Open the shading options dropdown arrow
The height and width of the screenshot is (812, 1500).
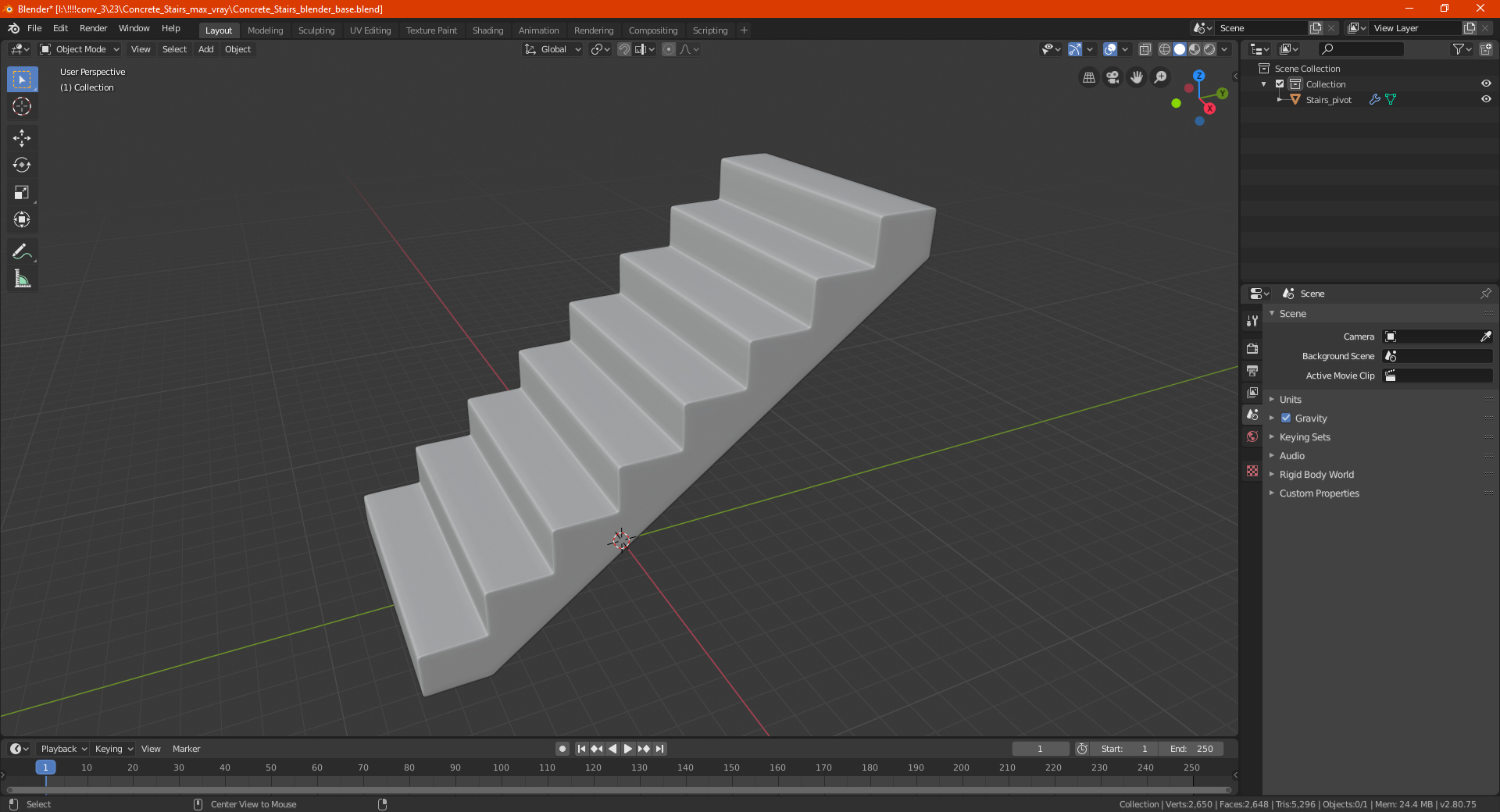click(1224, 49)
